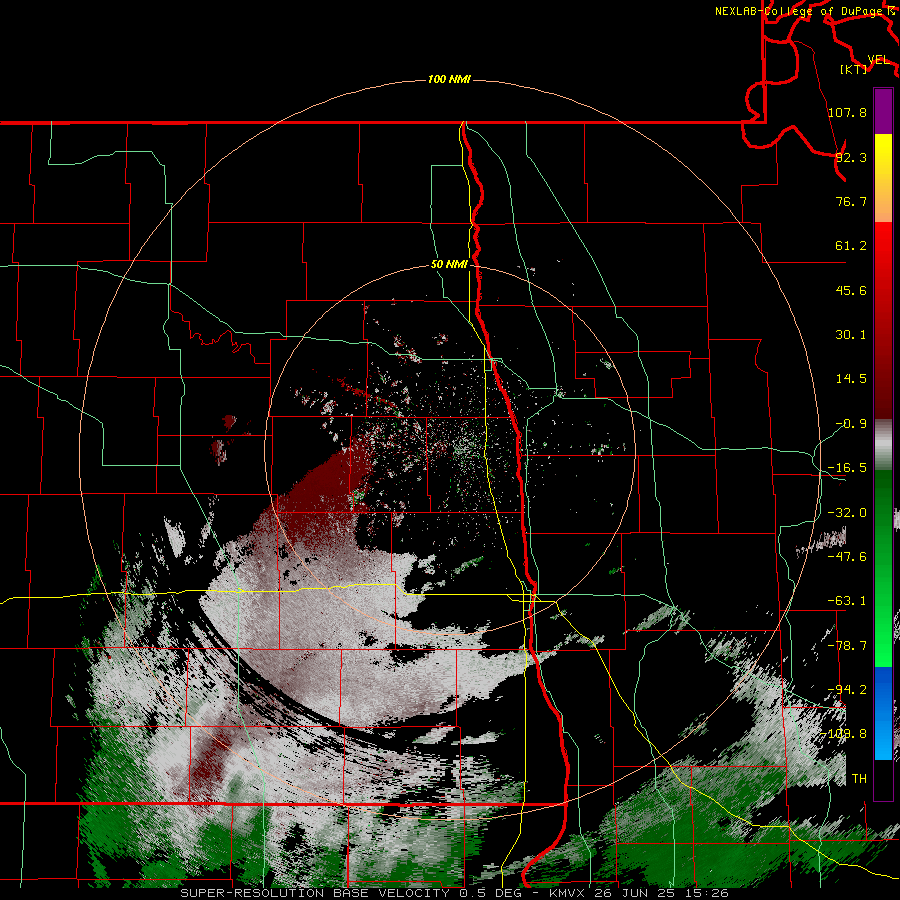The width and height of the screenshot is (900, 900).
Task: Click the 14.5 scale value
Action: [x=851, y=379]
